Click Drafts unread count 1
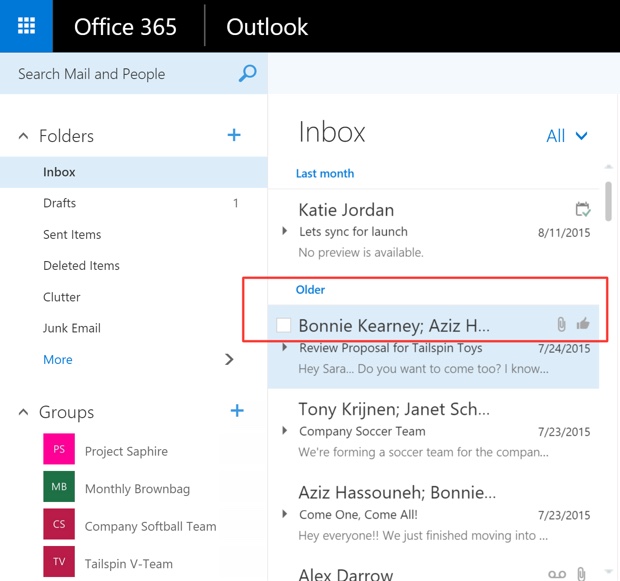Viewport: 620px width, 581px height. (x=236, y=203)
